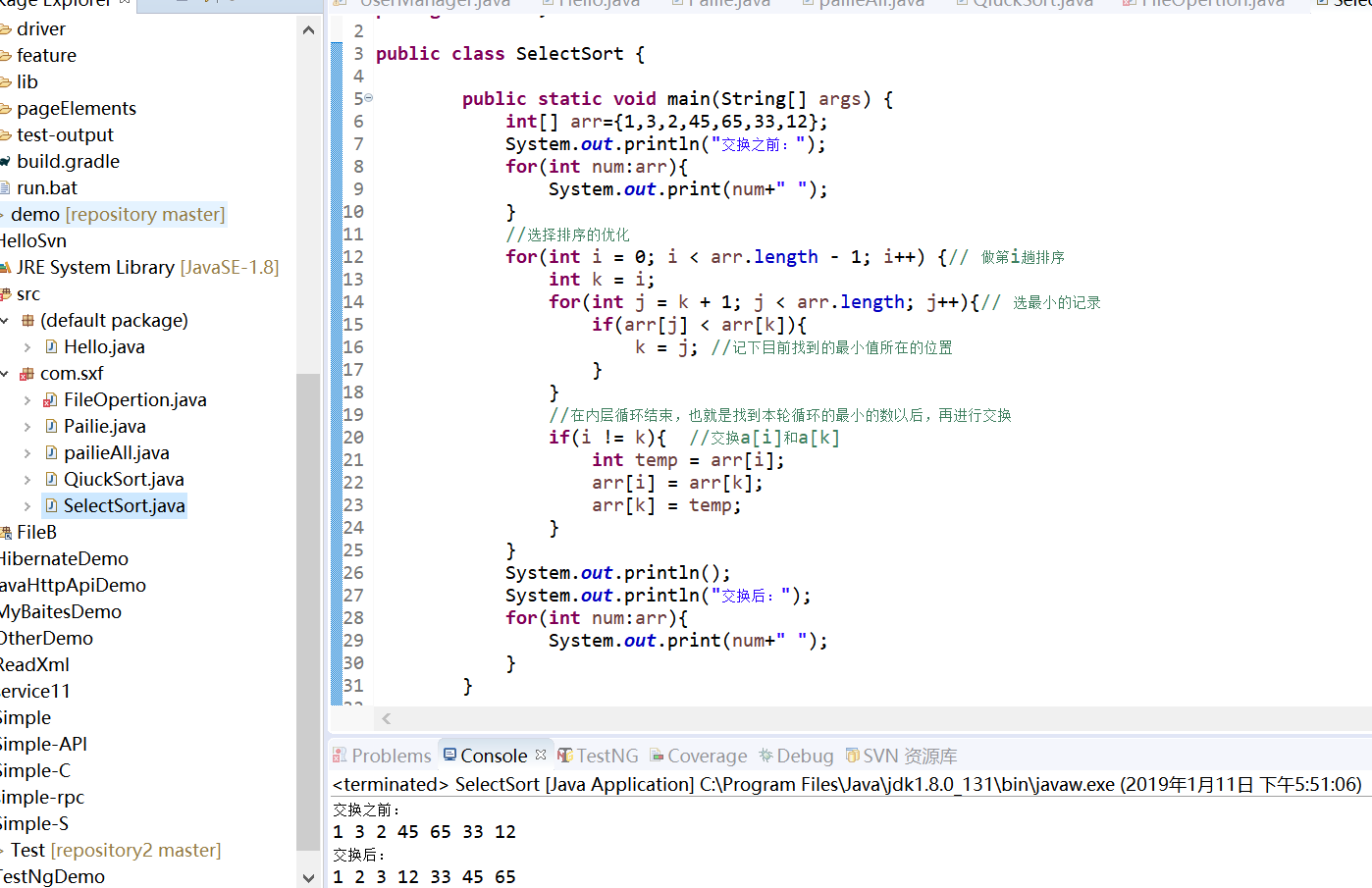Click the QiuckSort.java file icon
1372x888 pixels.
pyautogui.click(x=51, y=479)
